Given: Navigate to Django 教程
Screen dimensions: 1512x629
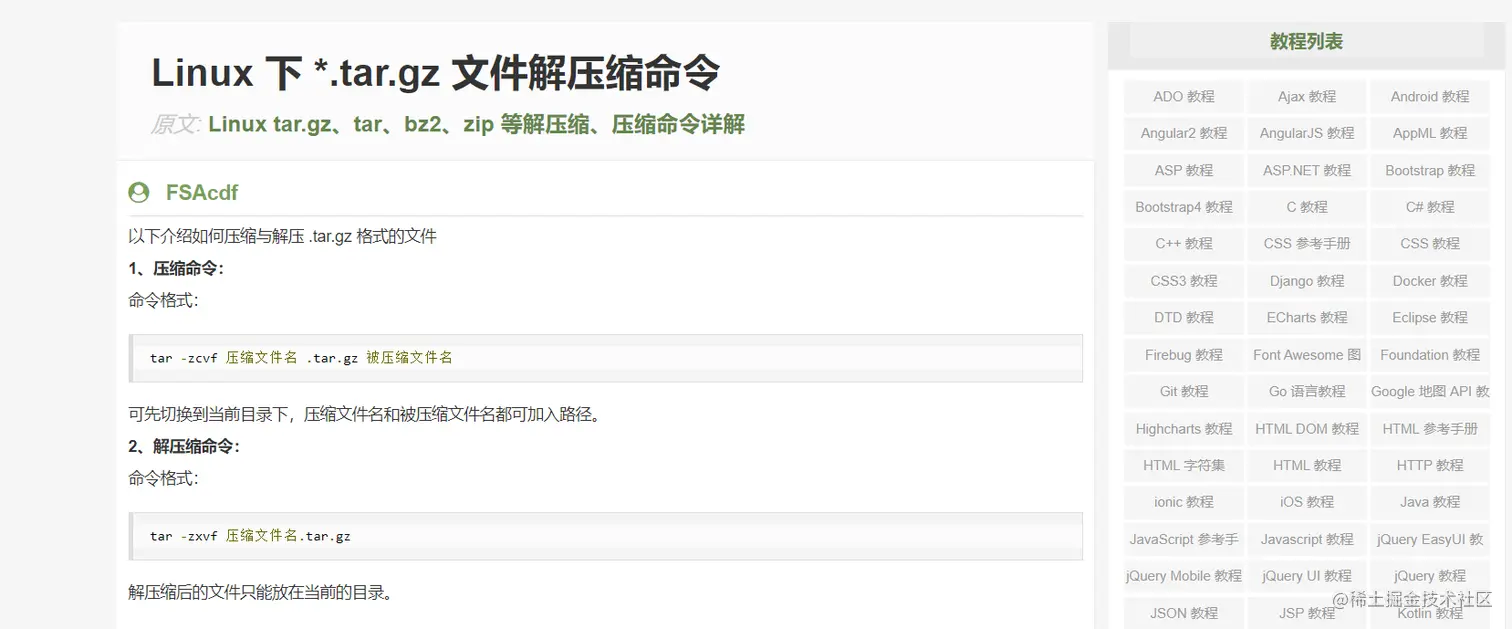Looking at the screenshot, I should click(1307, 281).
